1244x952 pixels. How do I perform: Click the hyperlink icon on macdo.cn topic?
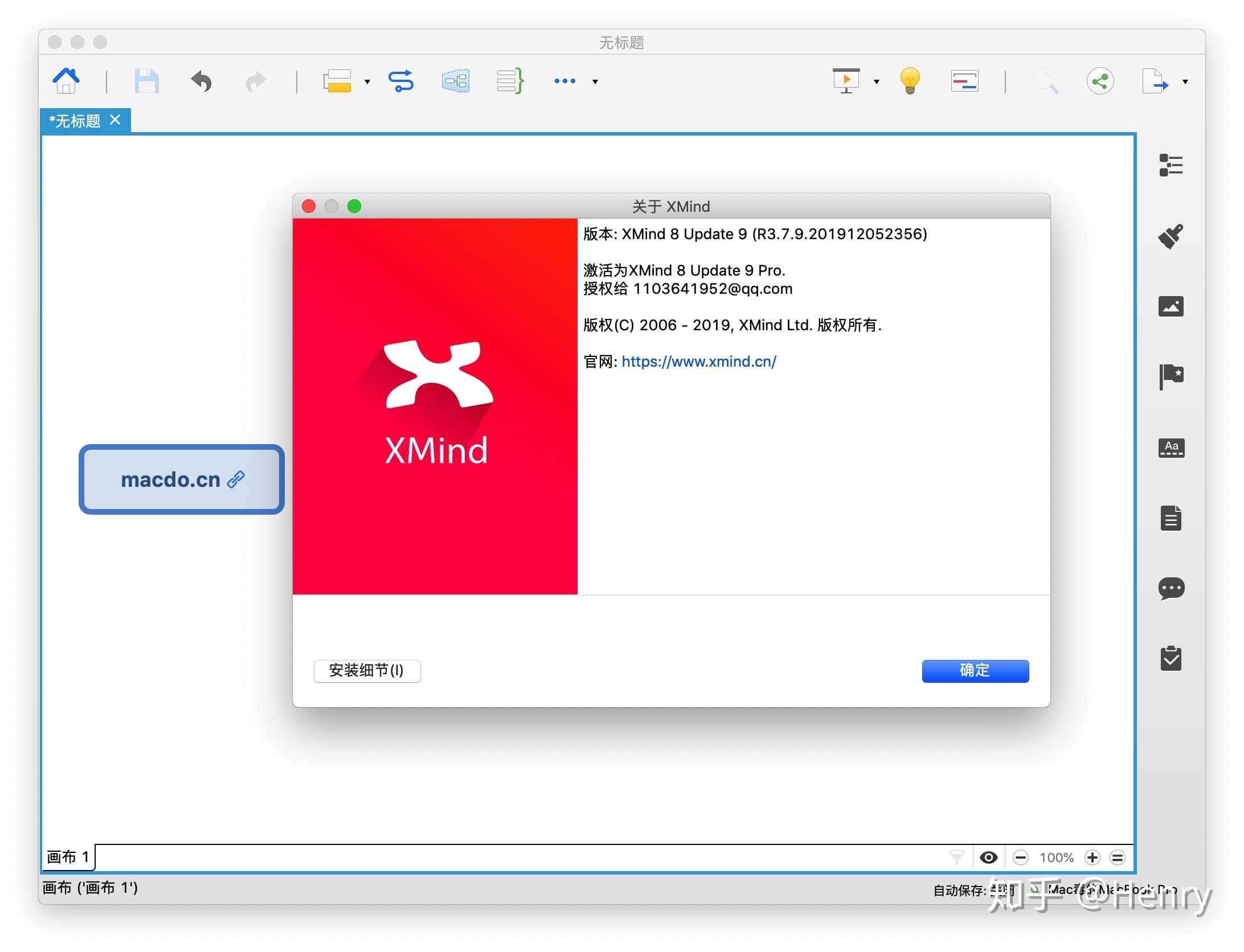236,479
